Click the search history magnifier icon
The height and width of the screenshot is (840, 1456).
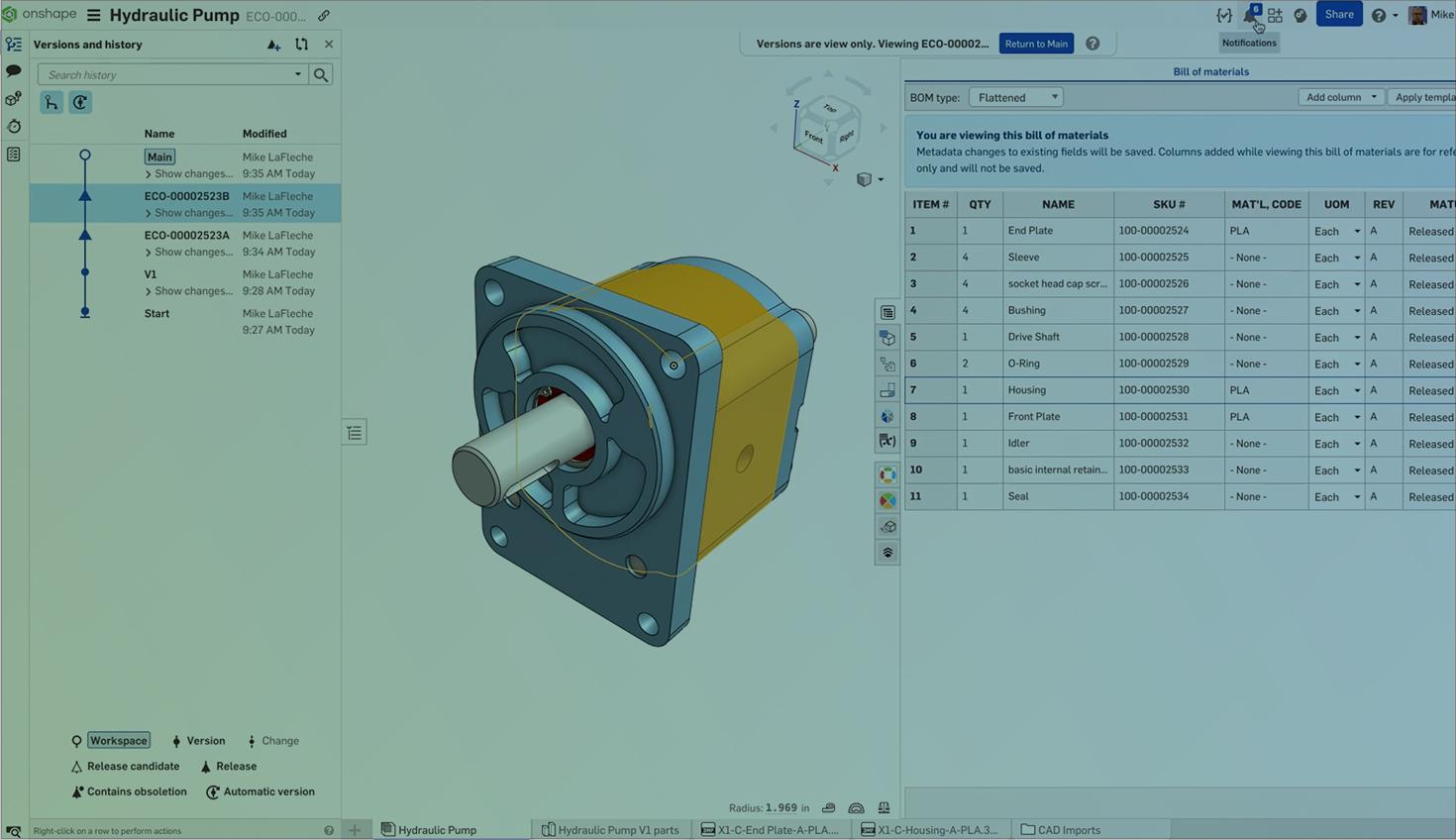click(321, 74)
